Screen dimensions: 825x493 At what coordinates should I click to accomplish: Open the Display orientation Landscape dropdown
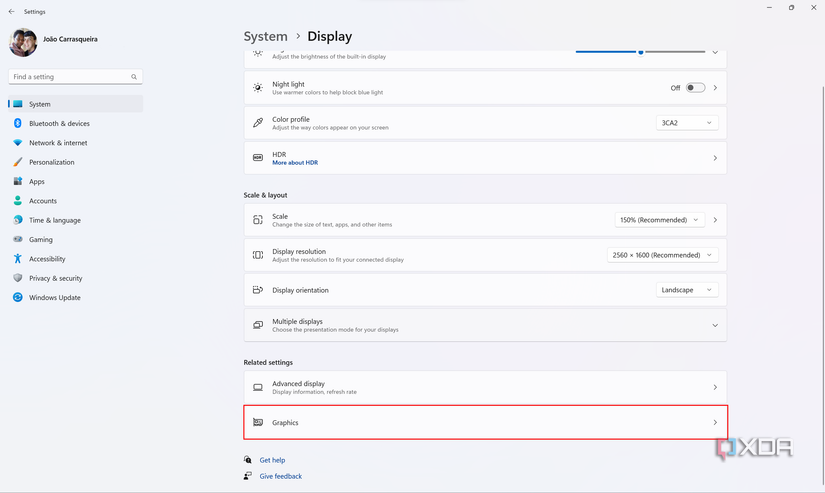[x=687, y=290]
